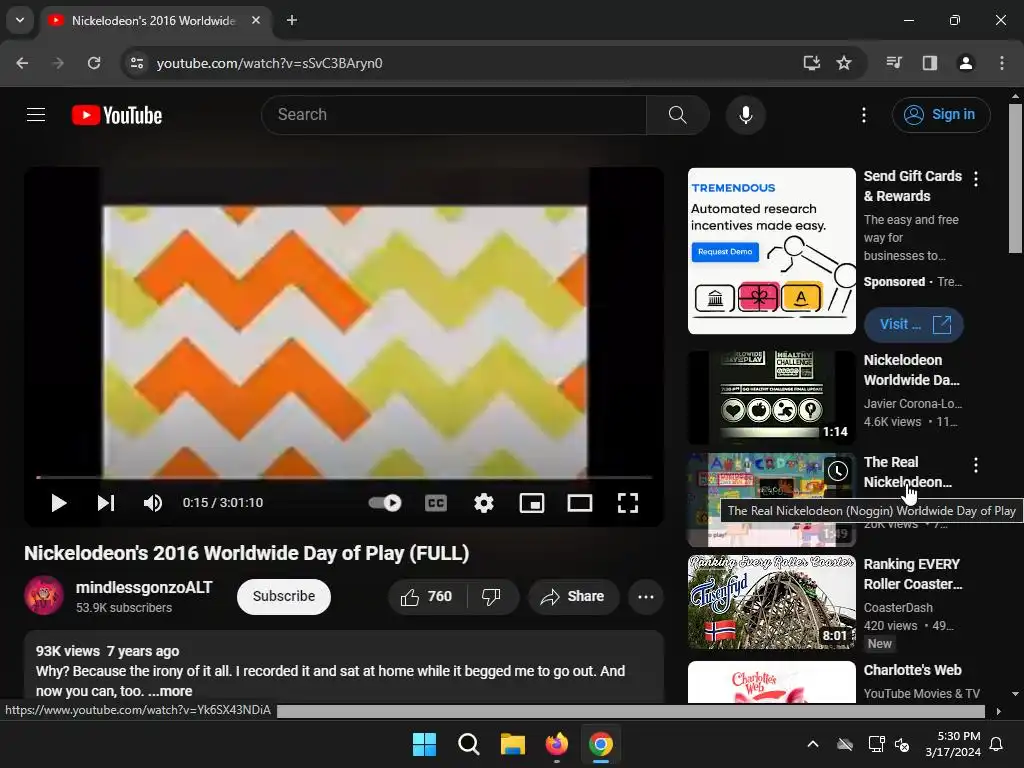Open the notifications bell in tray
The image size is (1024, 768).
point(997,744)
